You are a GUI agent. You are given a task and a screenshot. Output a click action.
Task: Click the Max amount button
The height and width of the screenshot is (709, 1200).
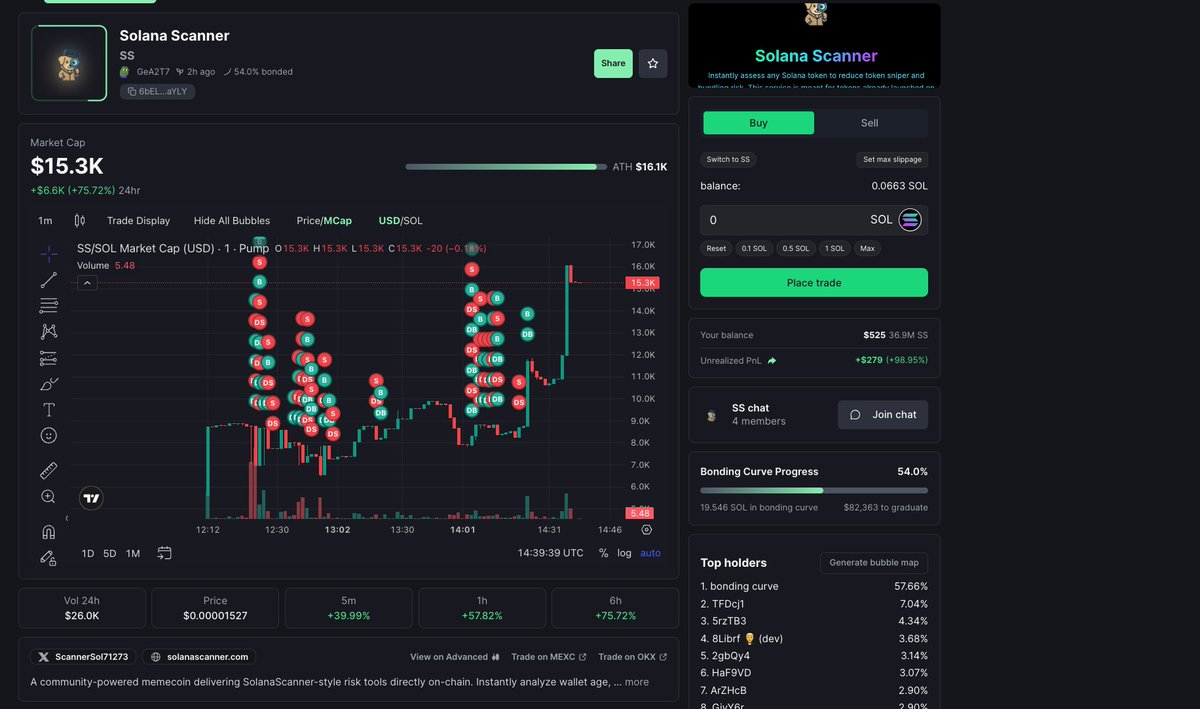(867, 248)
